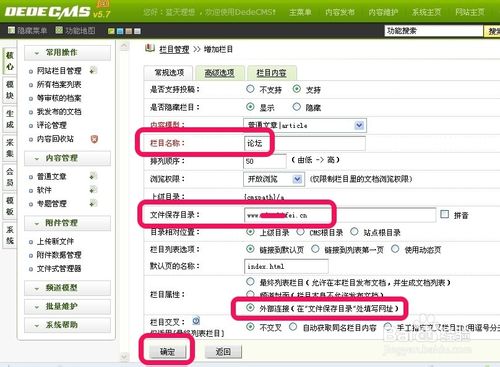The width and height of the screenshot is (500, 367).
Task: Open the 内容模型 dropdown showing 普通文章|article
Action: point(305,125)
